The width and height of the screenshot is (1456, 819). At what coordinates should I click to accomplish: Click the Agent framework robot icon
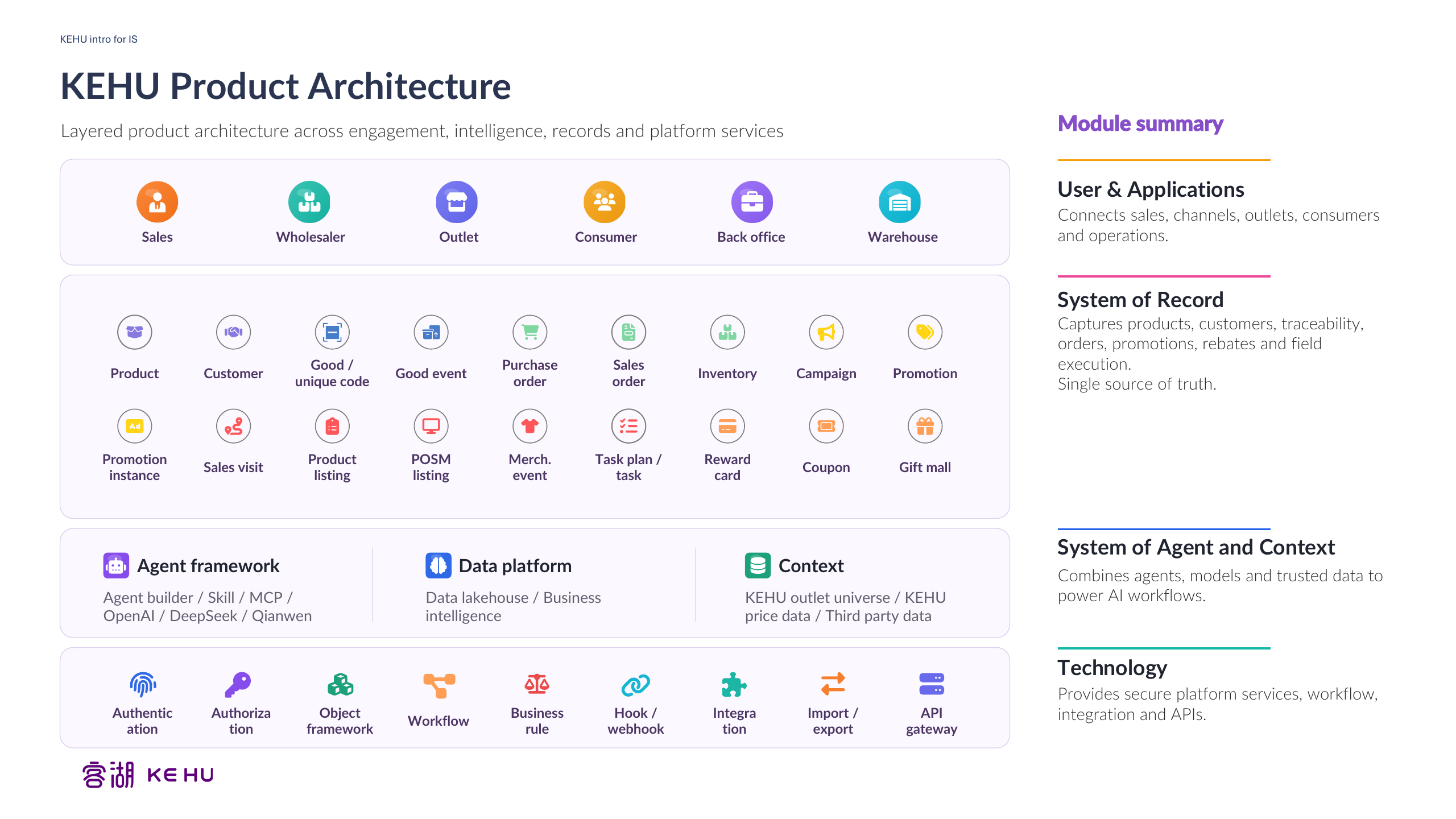(x=116, y=566)
